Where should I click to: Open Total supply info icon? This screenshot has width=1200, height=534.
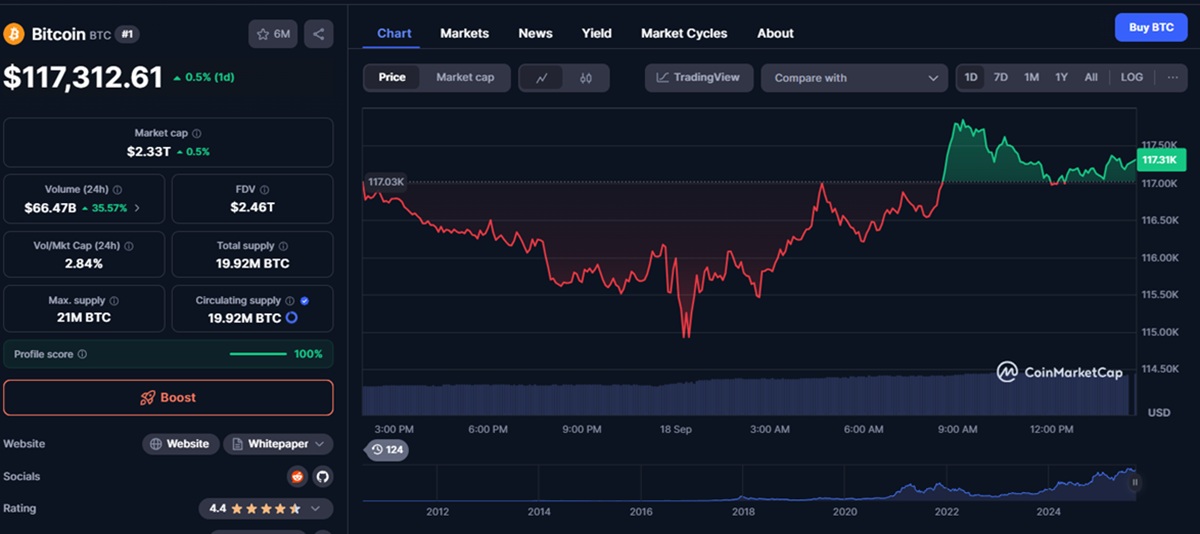point(284,245)
